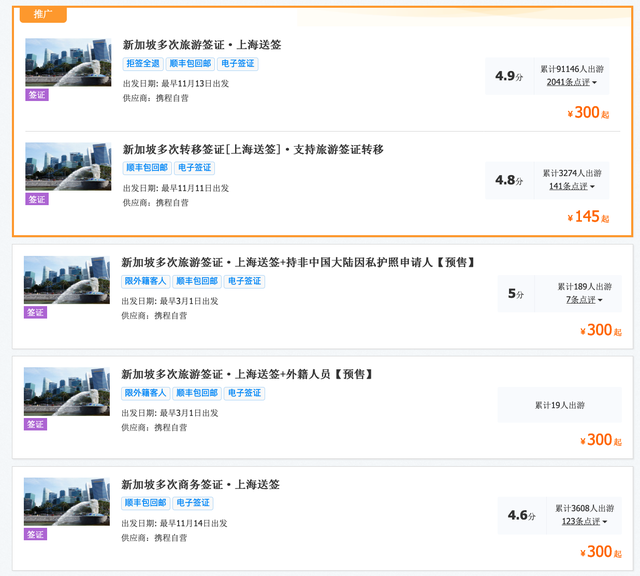640x576 pixels.
Task: Open the 上海送签+外籍人员【预售】 visa title
Action: tap(247, 374)
